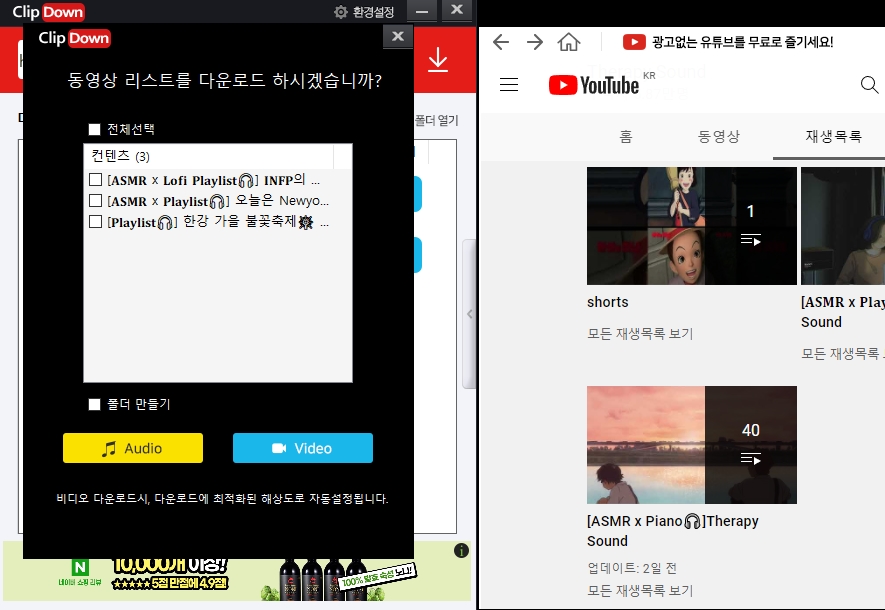Click the 업데이트: 2일 전 text
This screenshot has height=610, width=885.
tap(632, 568)
